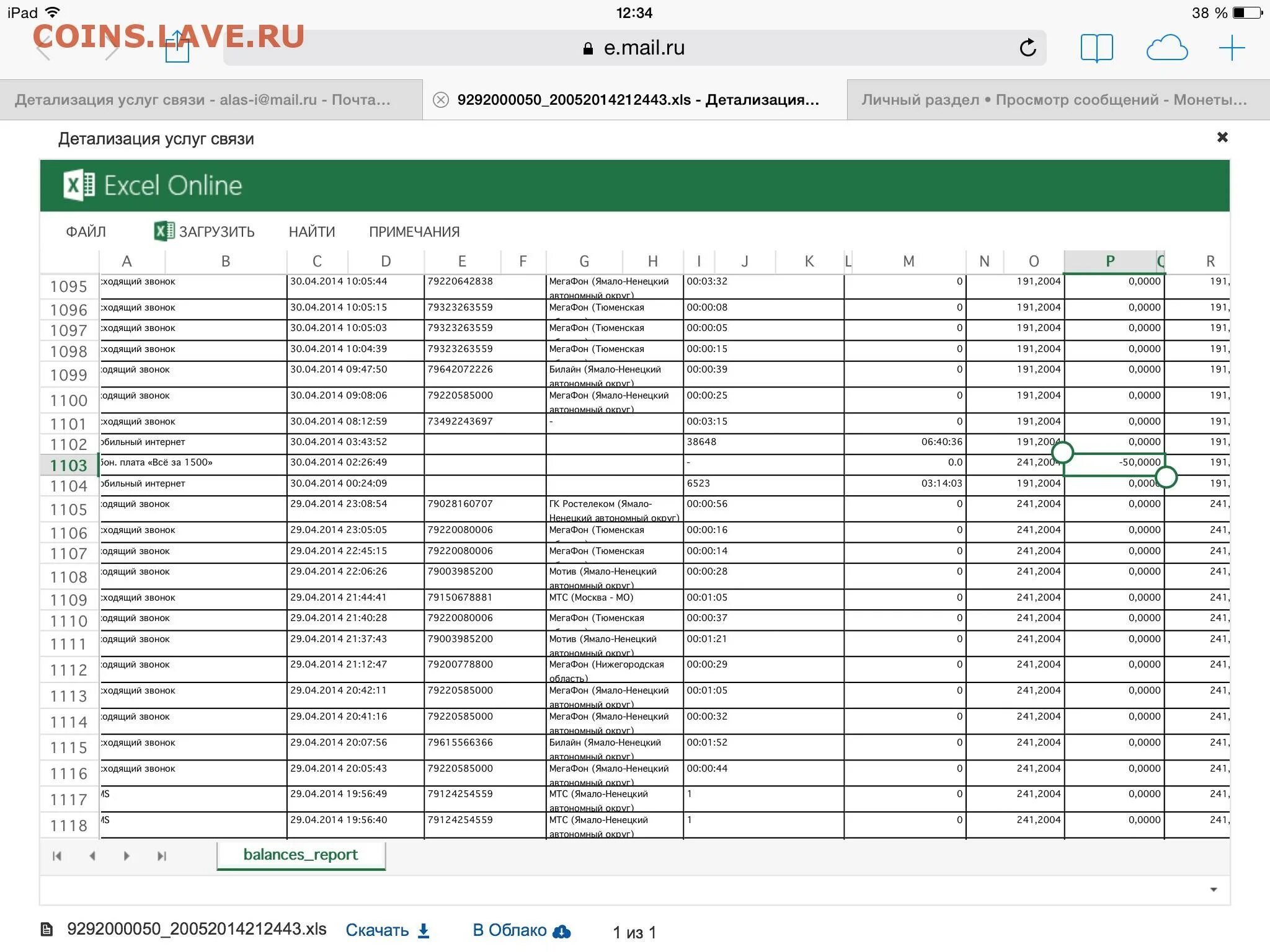Click previous sheet arrow
The width and height of the screenshot is (1270, 952).
point(92,856)
